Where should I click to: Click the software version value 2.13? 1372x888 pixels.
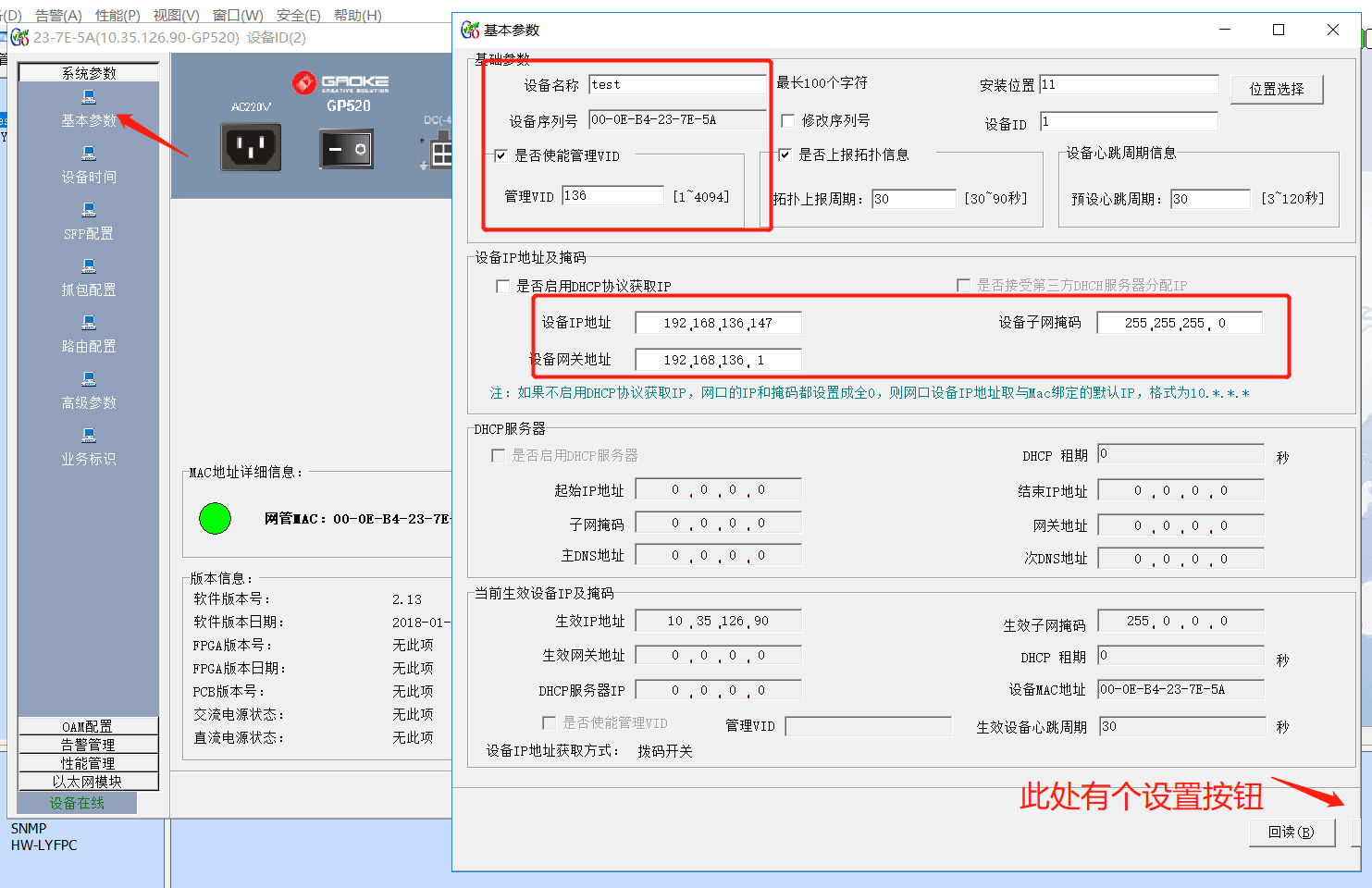tap(407, 599)
